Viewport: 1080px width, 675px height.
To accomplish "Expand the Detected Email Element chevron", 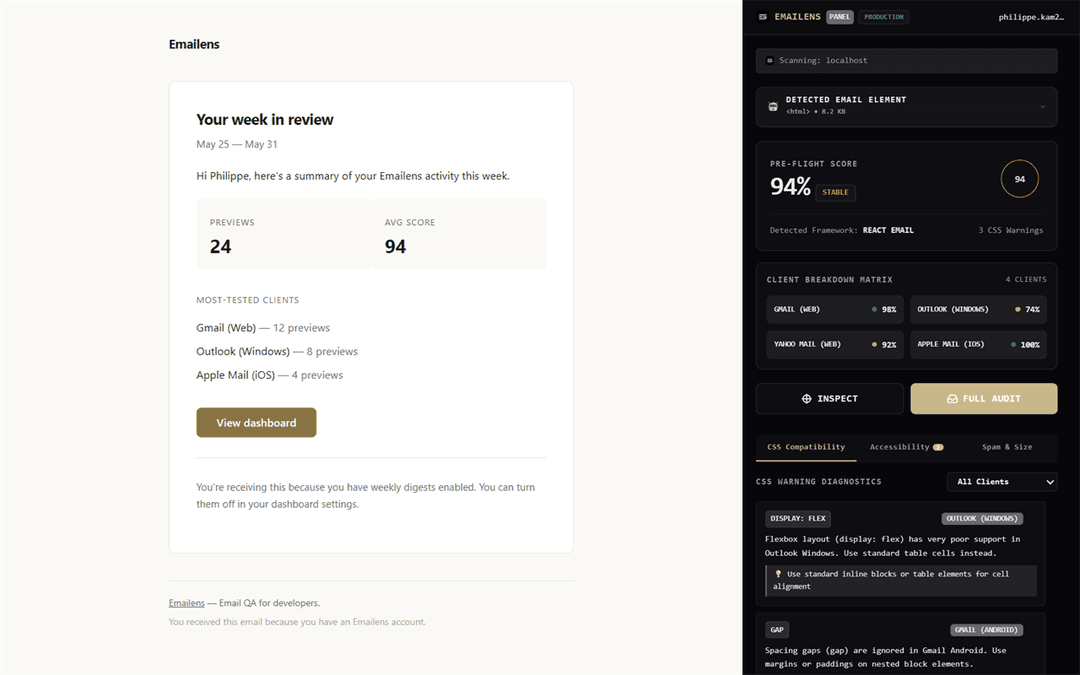I will pos(1043,107).
